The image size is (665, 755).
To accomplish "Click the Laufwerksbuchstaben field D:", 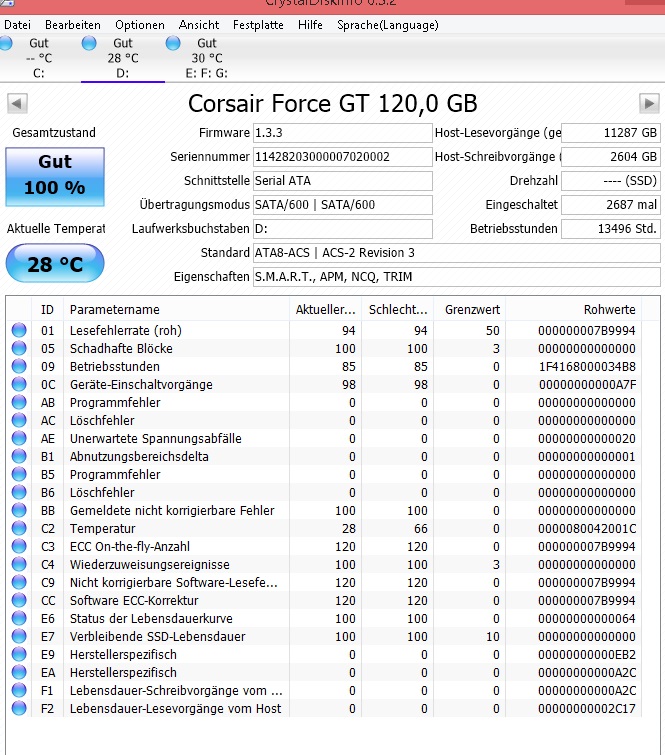I will (342, 229).
